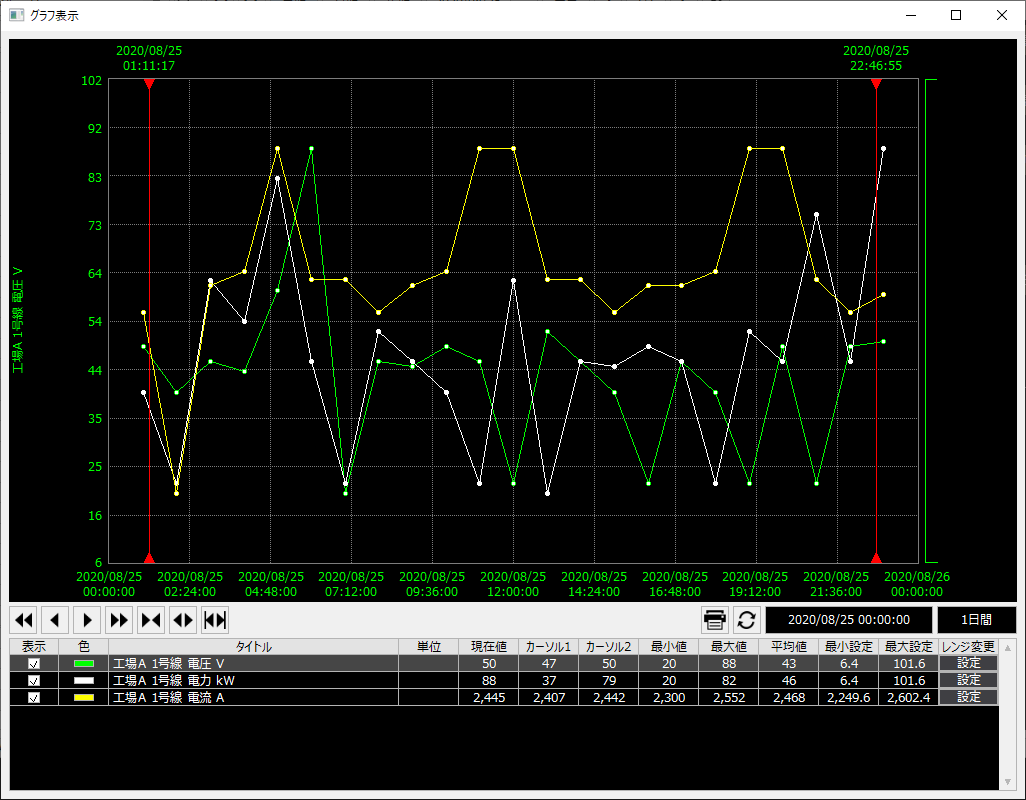Click 設定 range button for 電圧 V row
This screenshot has width=1026, height=800.
(968, 664)
